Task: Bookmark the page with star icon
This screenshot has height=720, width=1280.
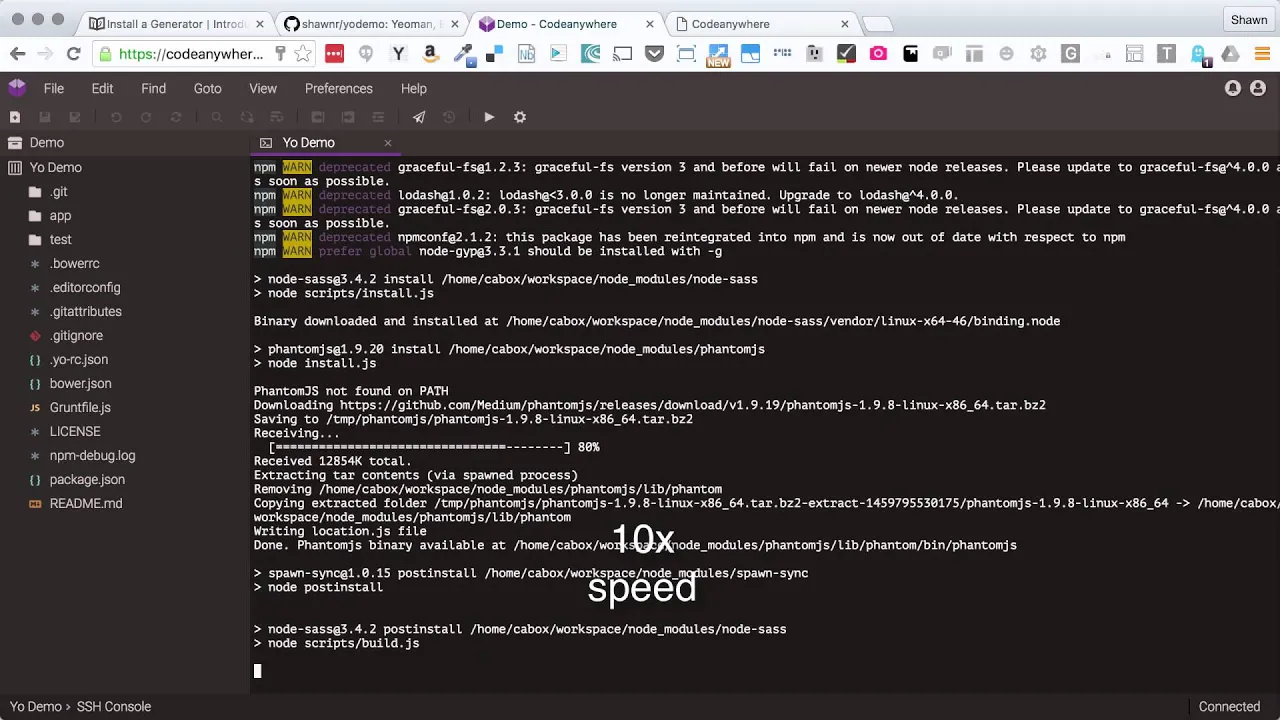Action: [x=303, y=54]
